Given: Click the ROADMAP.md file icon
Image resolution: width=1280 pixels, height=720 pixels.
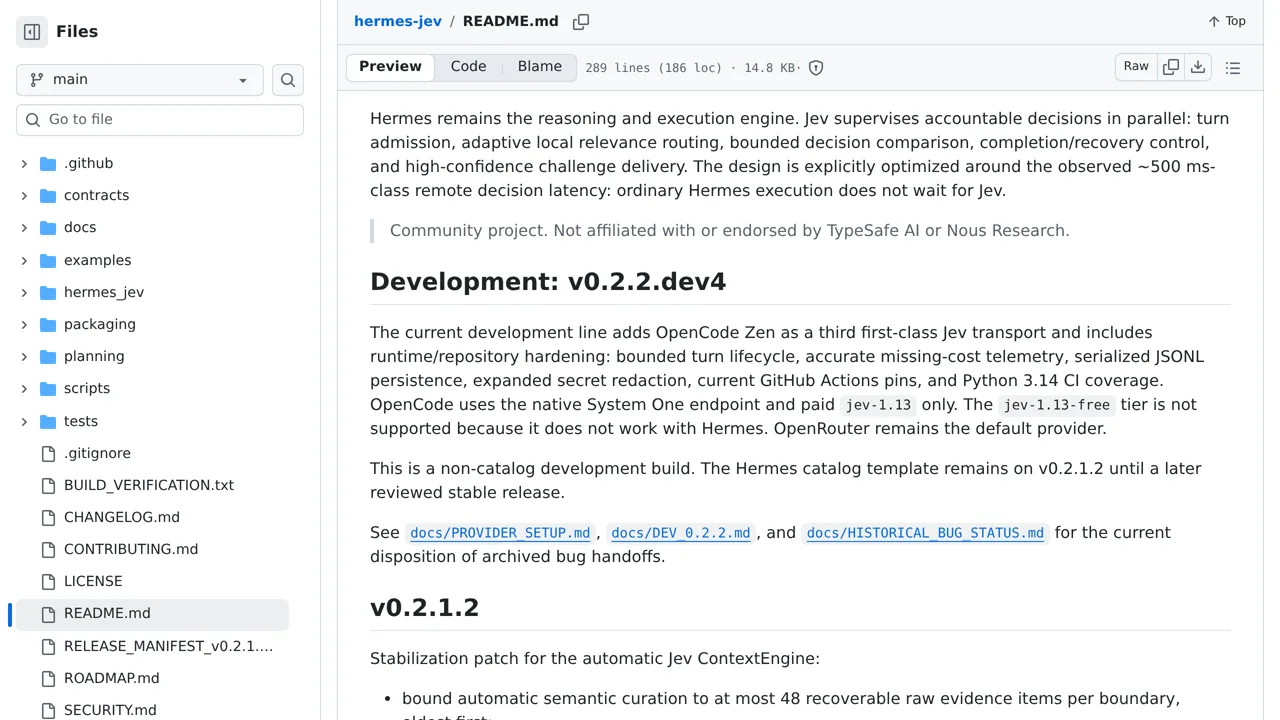Looking at the screenshot, I should click(x=48, y=678).
